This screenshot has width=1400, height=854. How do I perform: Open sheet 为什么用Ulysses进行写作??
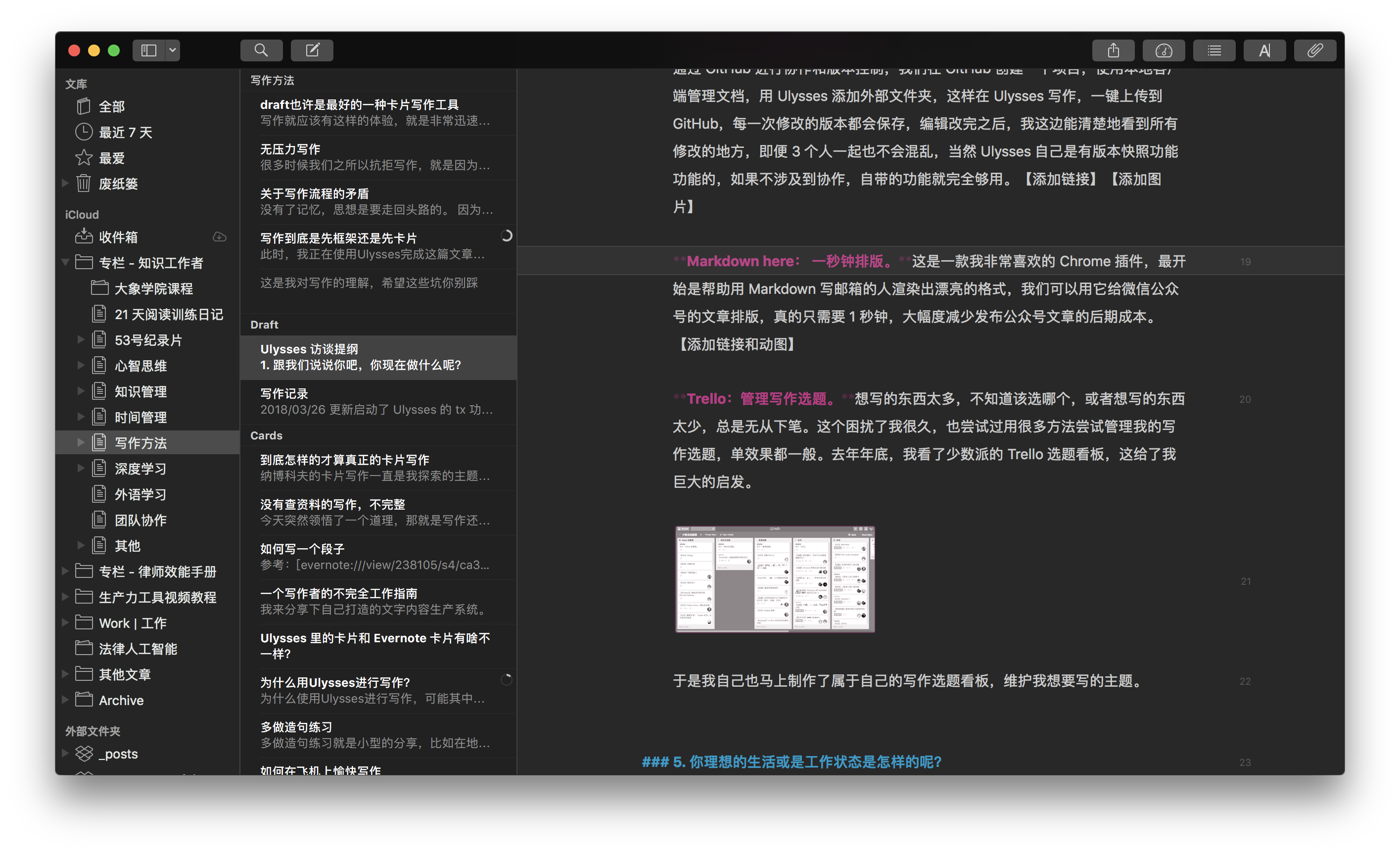378,690
